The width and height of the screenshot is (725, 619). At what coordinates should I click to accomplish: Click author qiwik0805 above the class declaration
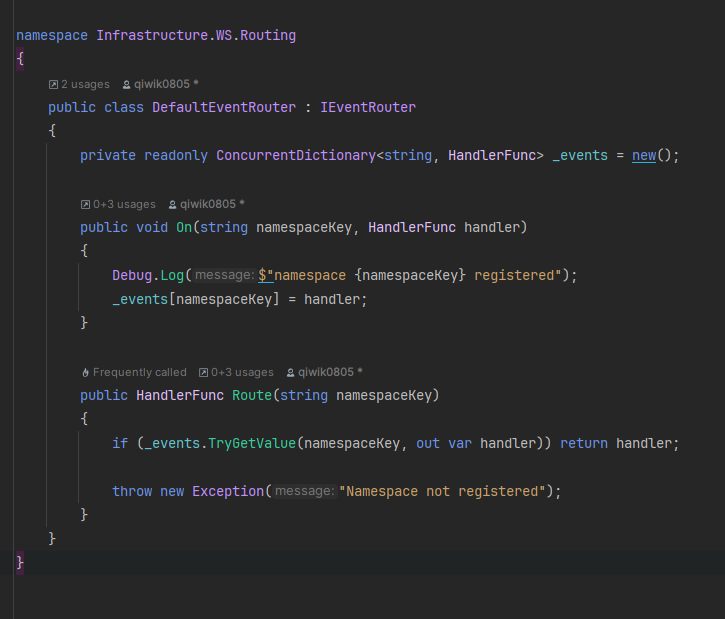point(162,84)
